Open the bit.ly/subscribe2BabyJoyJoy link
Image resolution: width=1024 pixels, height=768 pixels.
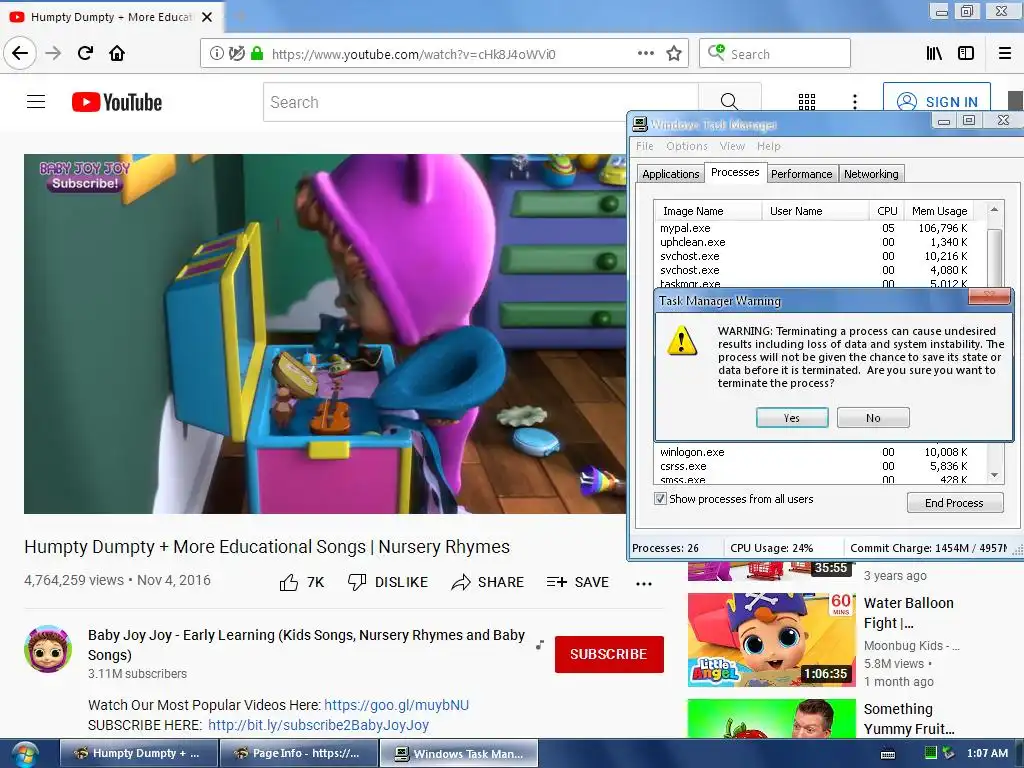[318, 725]
